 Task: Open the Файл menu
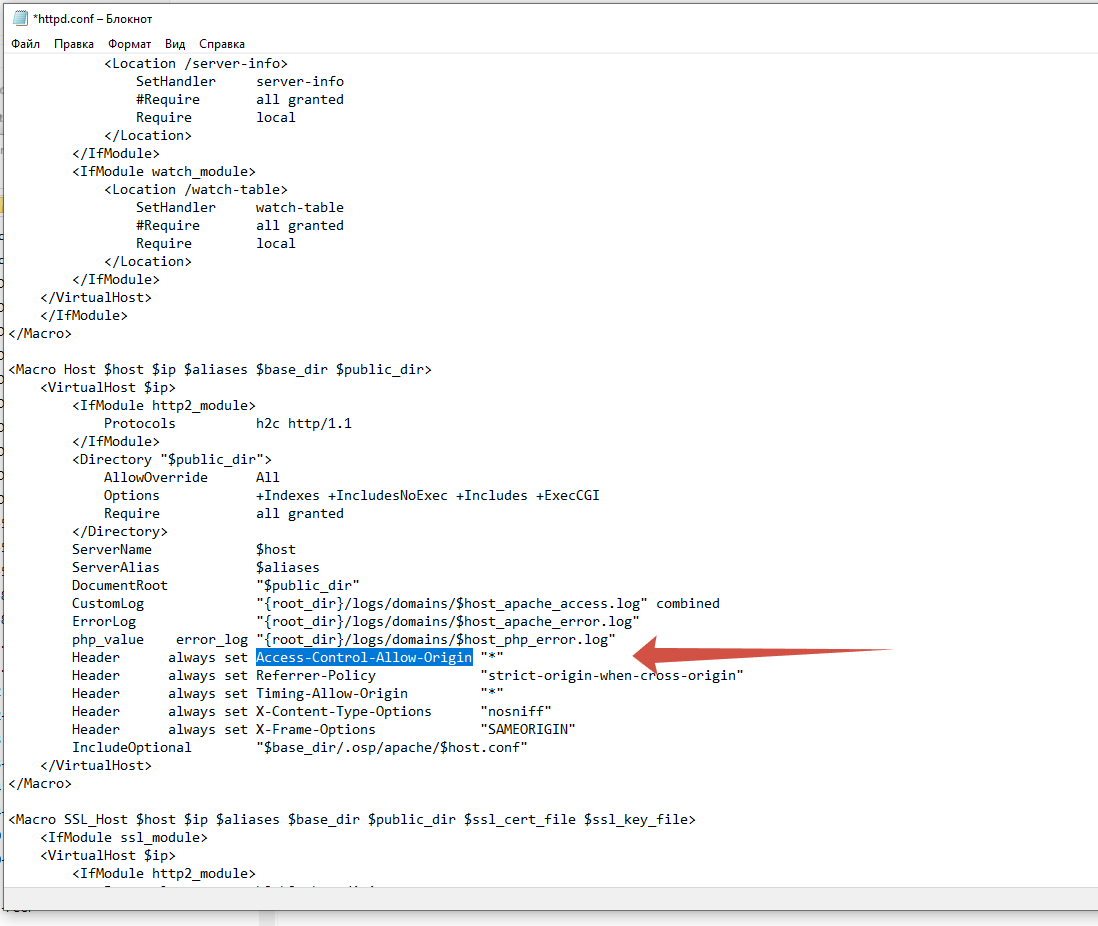25,44
